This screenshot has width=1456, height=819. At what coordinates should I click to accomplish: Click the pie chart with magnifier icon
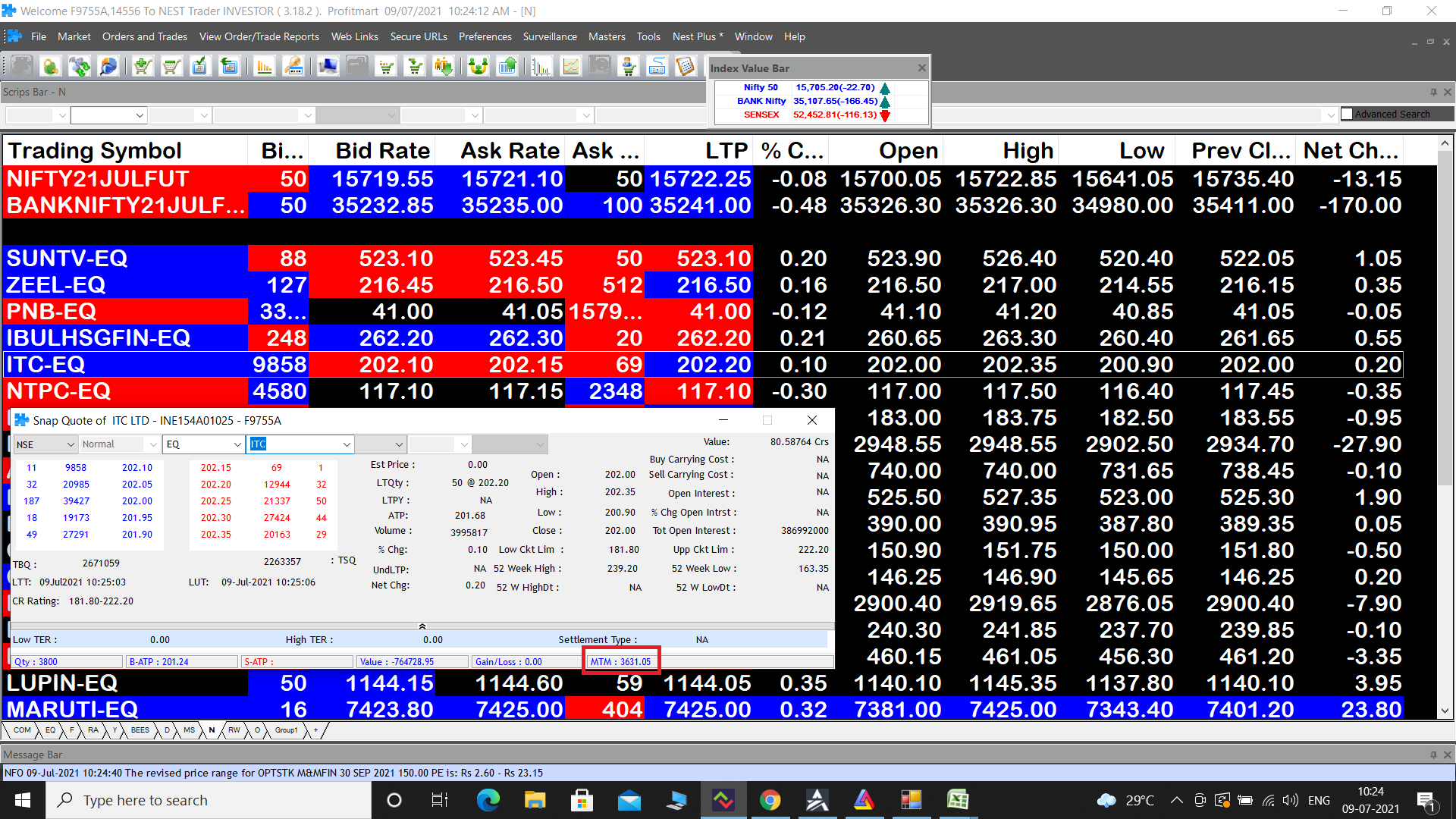point(108,67)
